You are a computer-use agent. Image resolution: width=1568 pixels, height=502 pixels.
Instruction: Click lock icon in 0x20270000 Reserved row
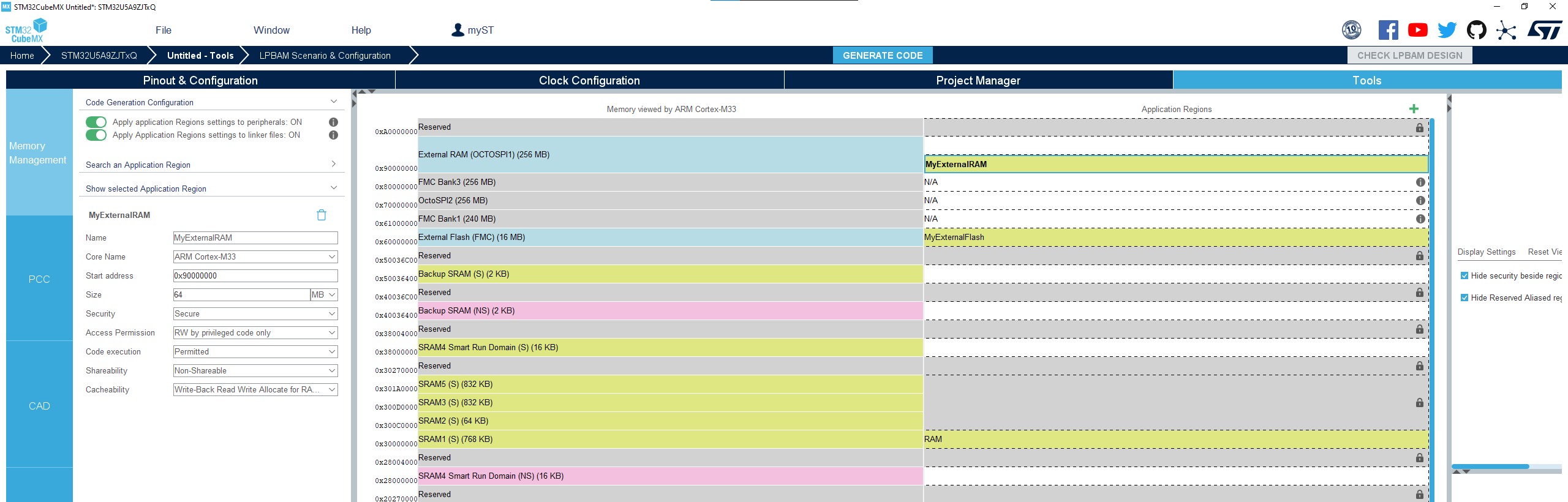[1420, 494]
